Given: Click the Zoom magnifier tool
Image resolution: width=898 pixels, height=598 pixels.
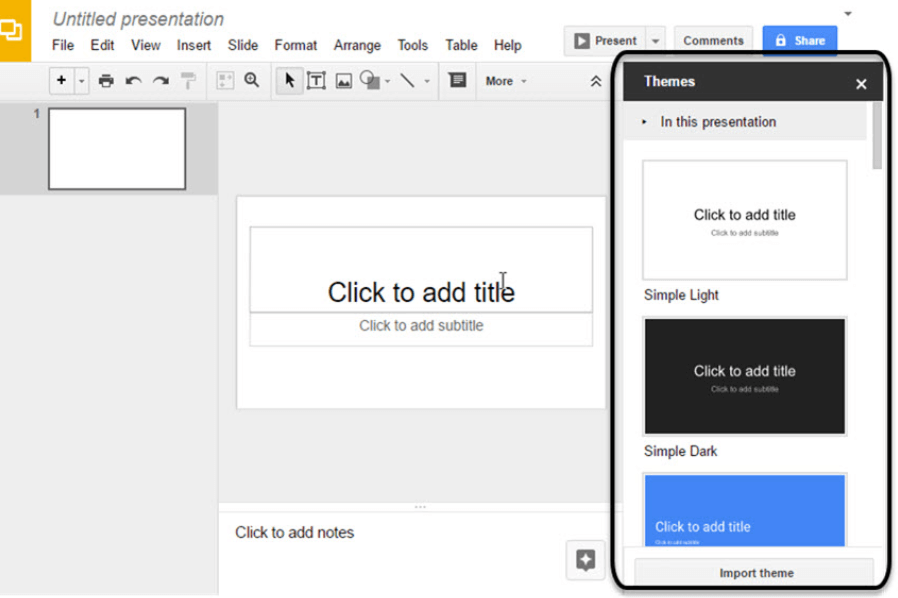Looking at the screenshot, I should click(252, 81).
